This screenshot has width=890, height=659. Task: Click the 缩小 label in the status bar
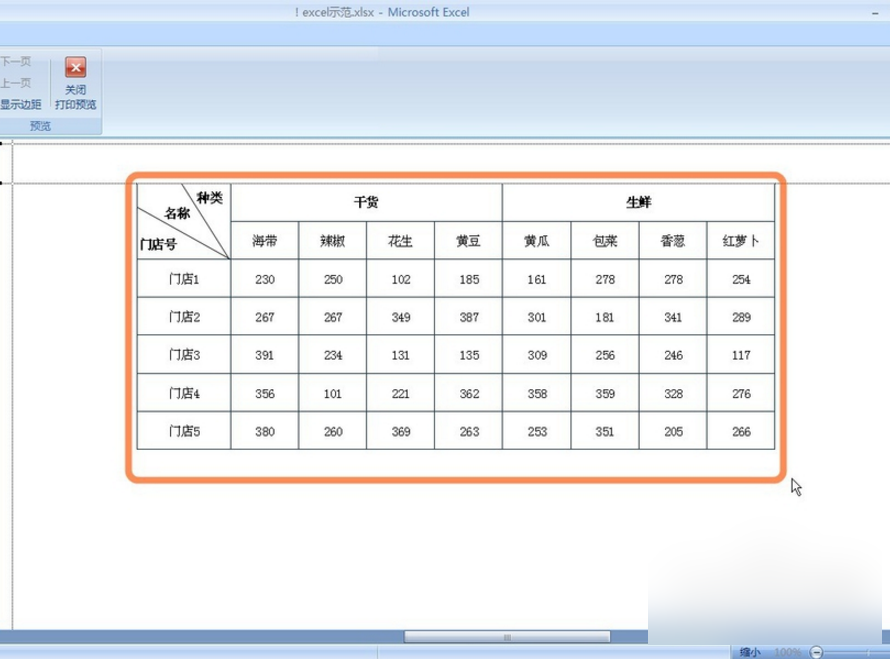tap(750, 652)
